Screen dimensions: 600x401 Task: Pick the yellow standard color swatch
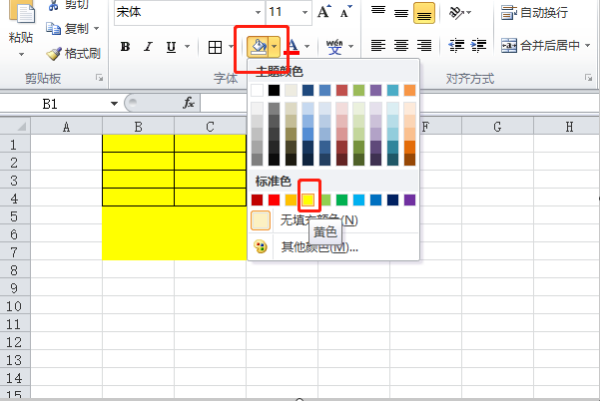(x=308, y=200)
